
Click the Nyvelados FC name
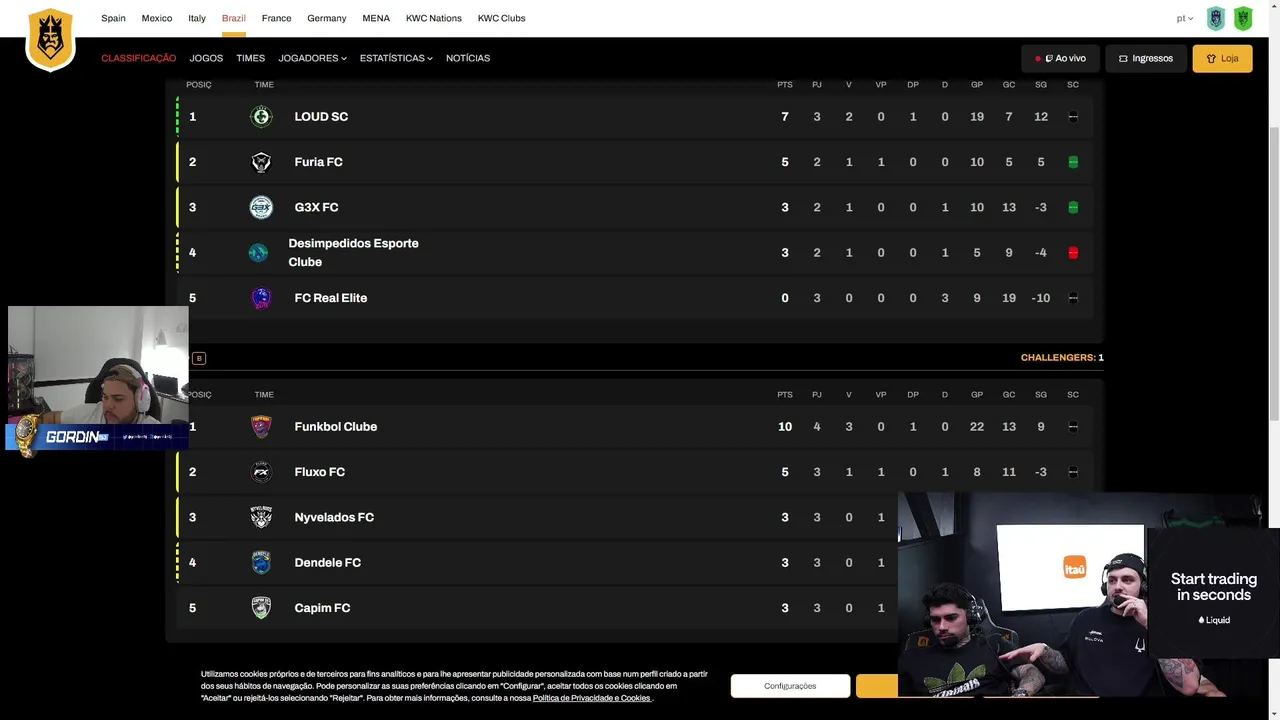click(334, 517)
